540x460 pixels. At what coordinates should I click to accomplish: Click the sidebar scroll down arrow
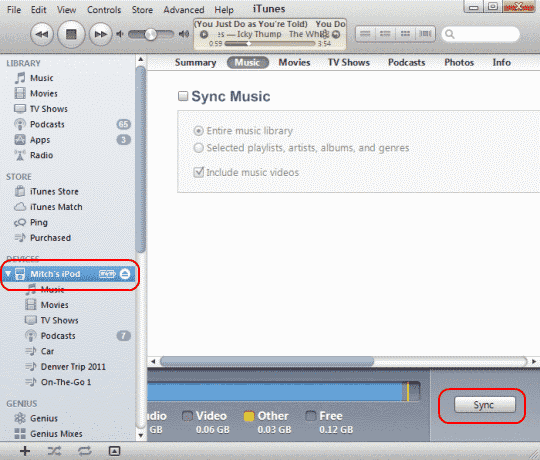pos(141,435)
